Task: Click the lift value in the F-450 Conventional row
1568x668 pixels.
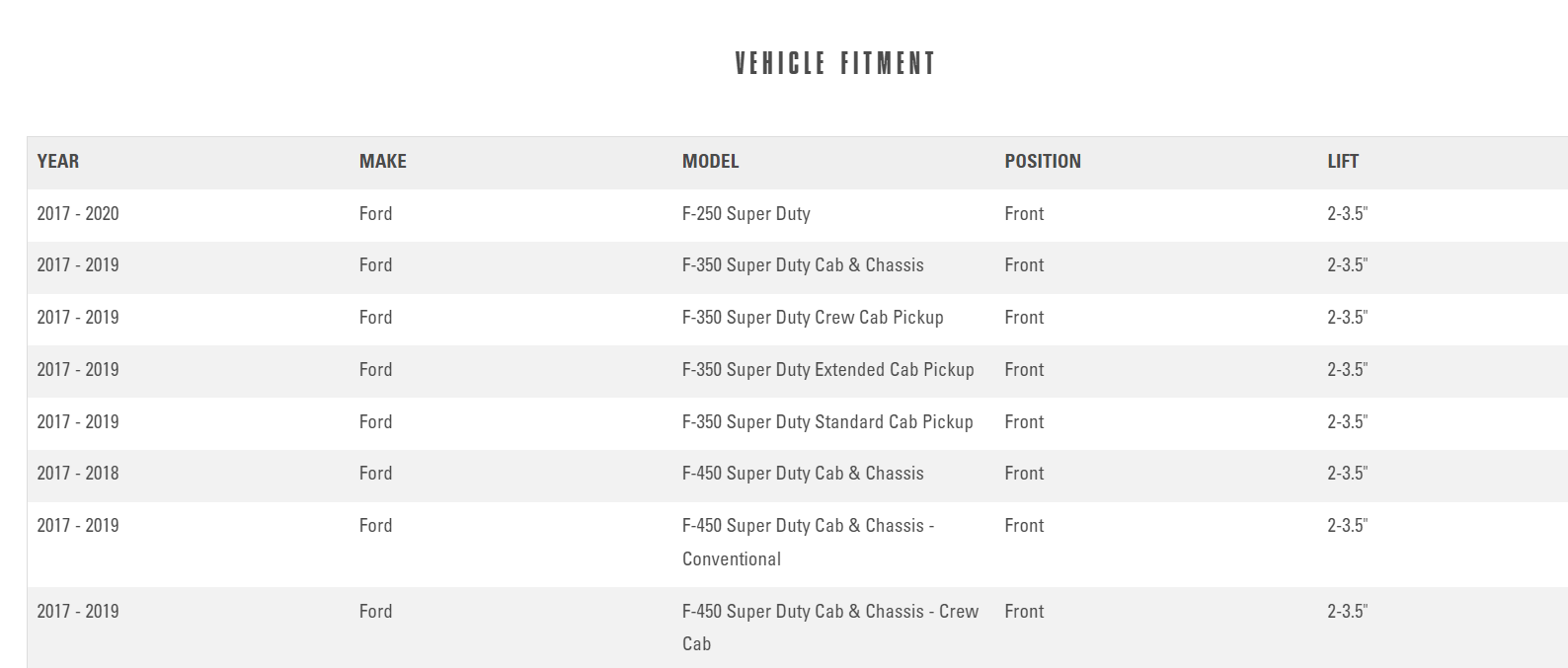Action: pyautogui.click(x=1347, y=525)
